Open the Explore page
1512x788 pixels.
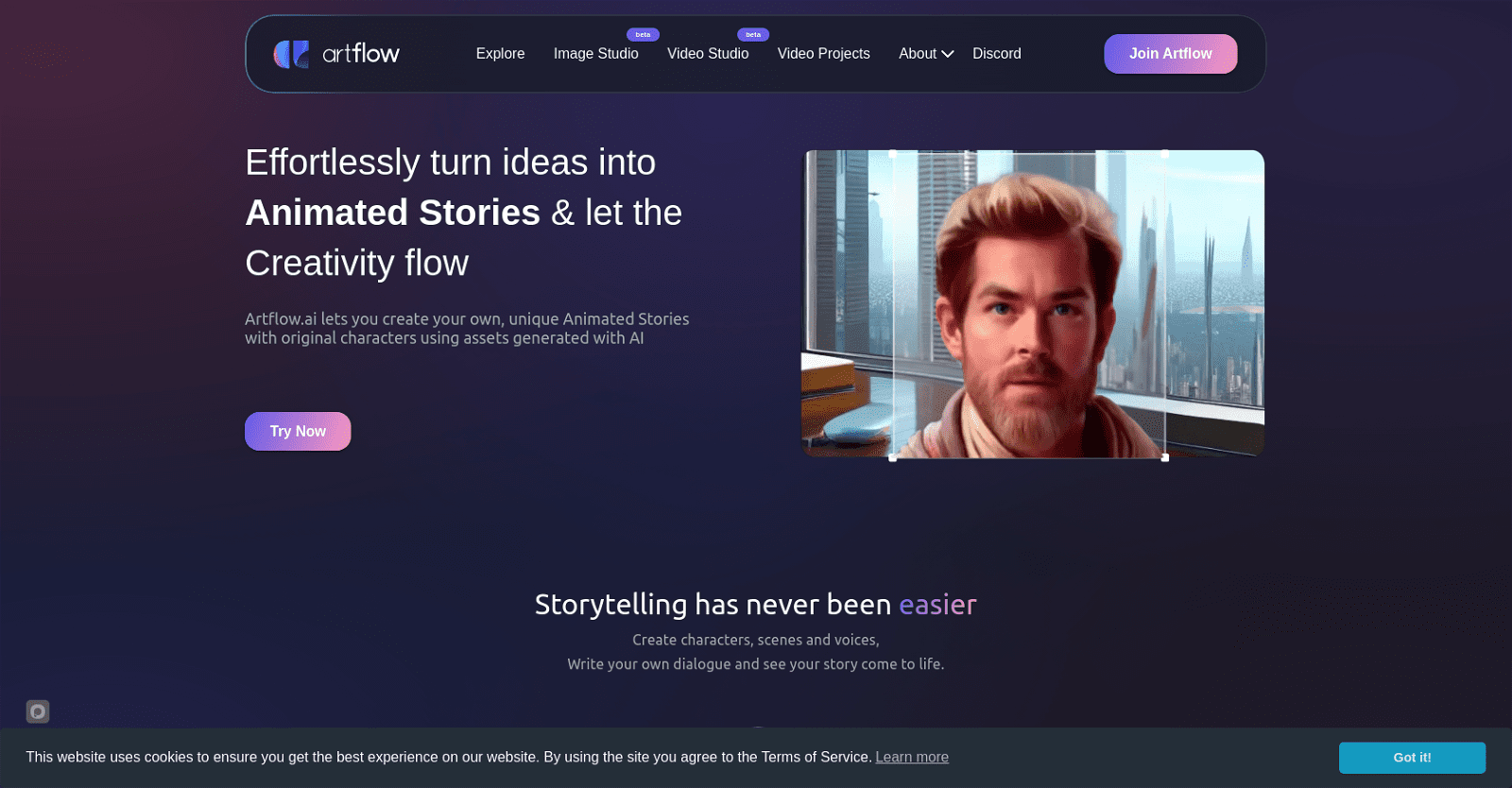(500, 54)
